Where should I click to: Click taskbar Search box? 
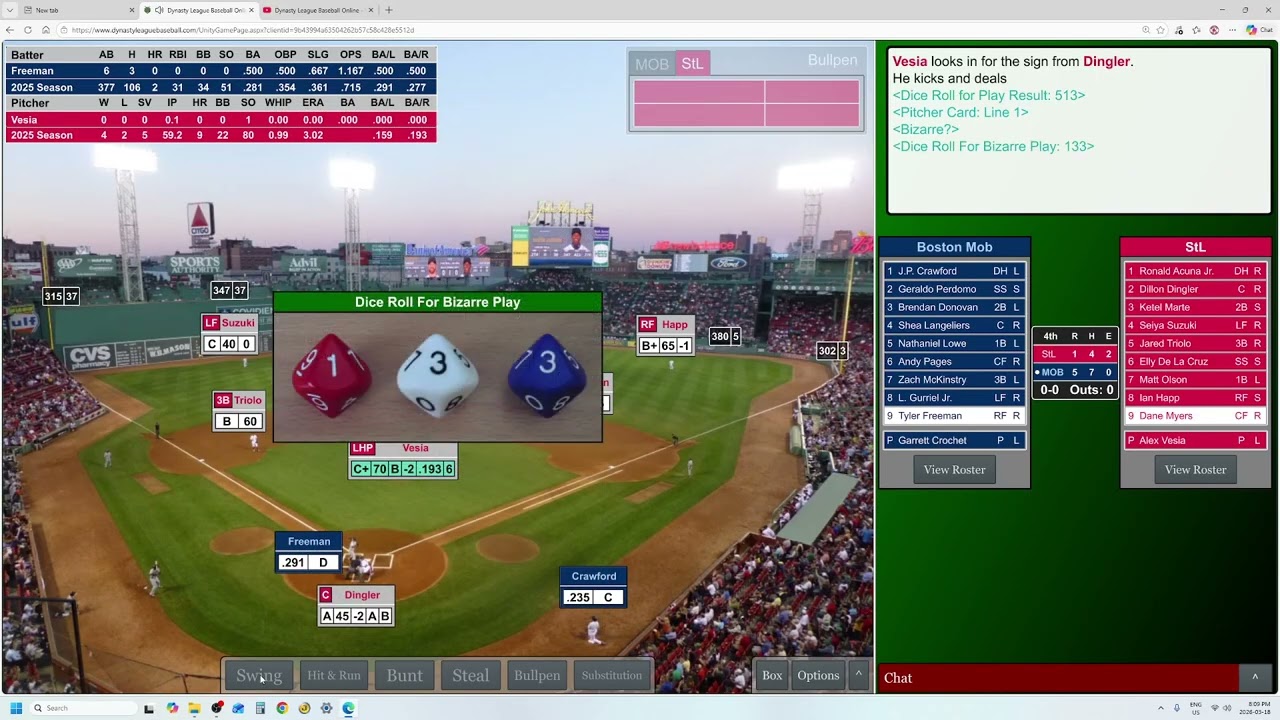(84, 708)
